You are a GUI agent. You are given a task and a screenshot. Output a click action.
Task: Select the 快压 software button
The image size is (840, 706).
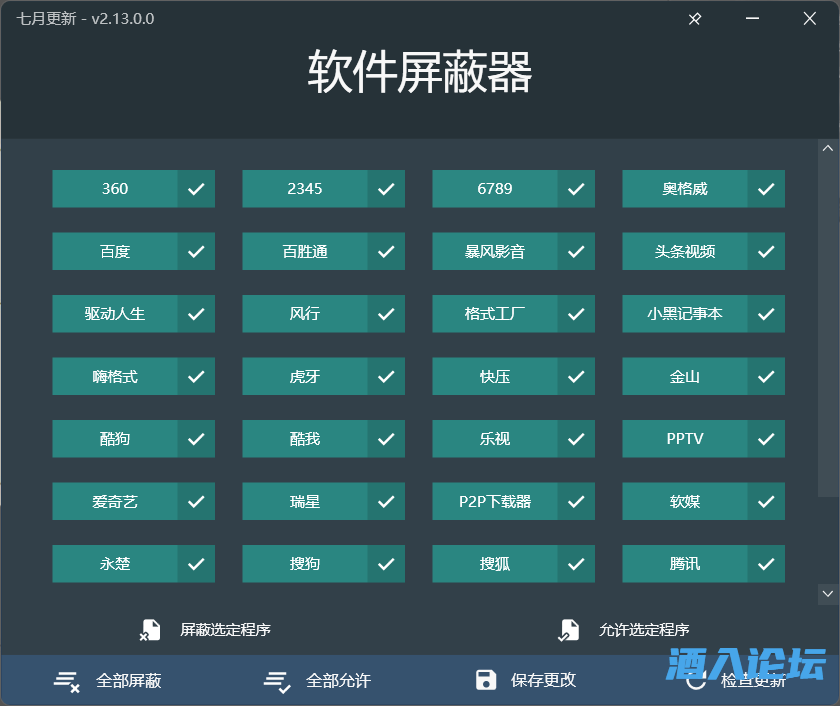(495, 376)
